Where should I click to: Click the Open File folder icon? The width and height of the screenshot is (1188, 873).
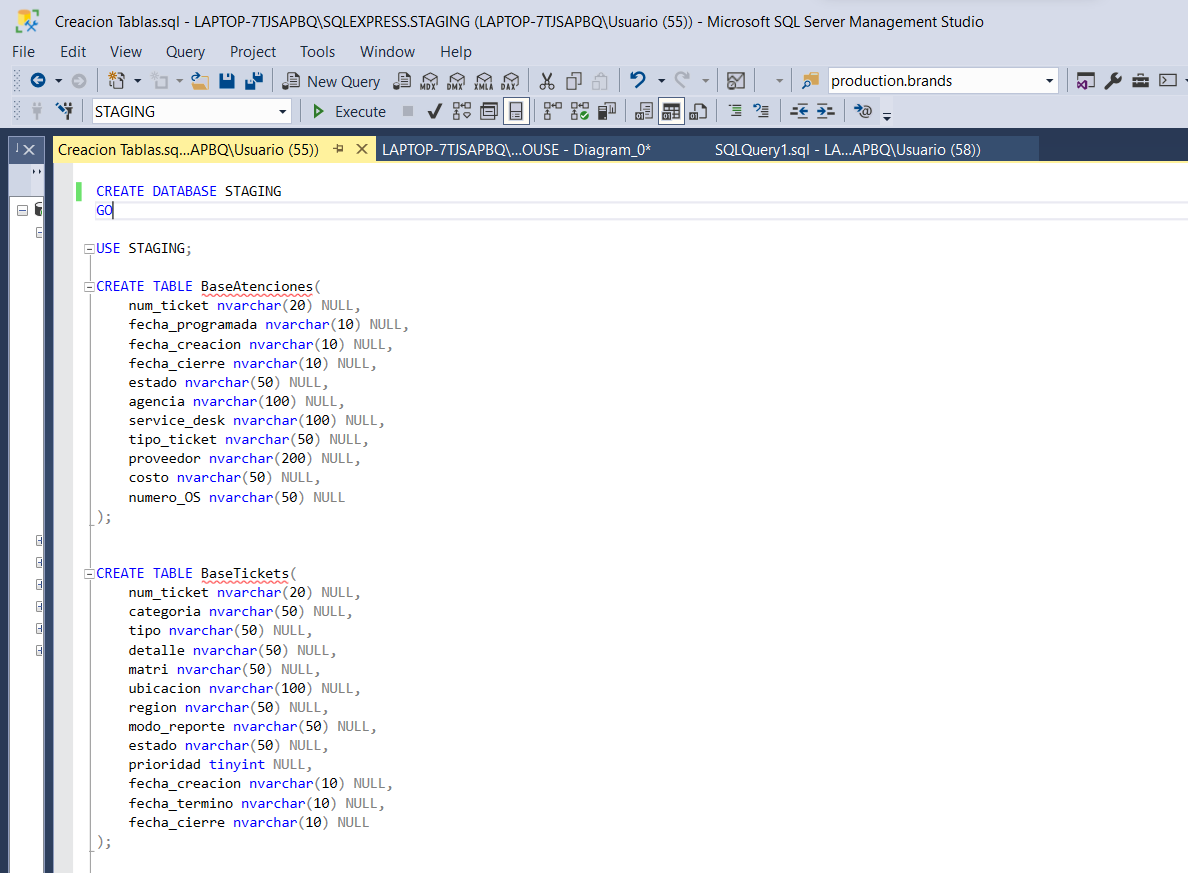click(x=200, y=81)
